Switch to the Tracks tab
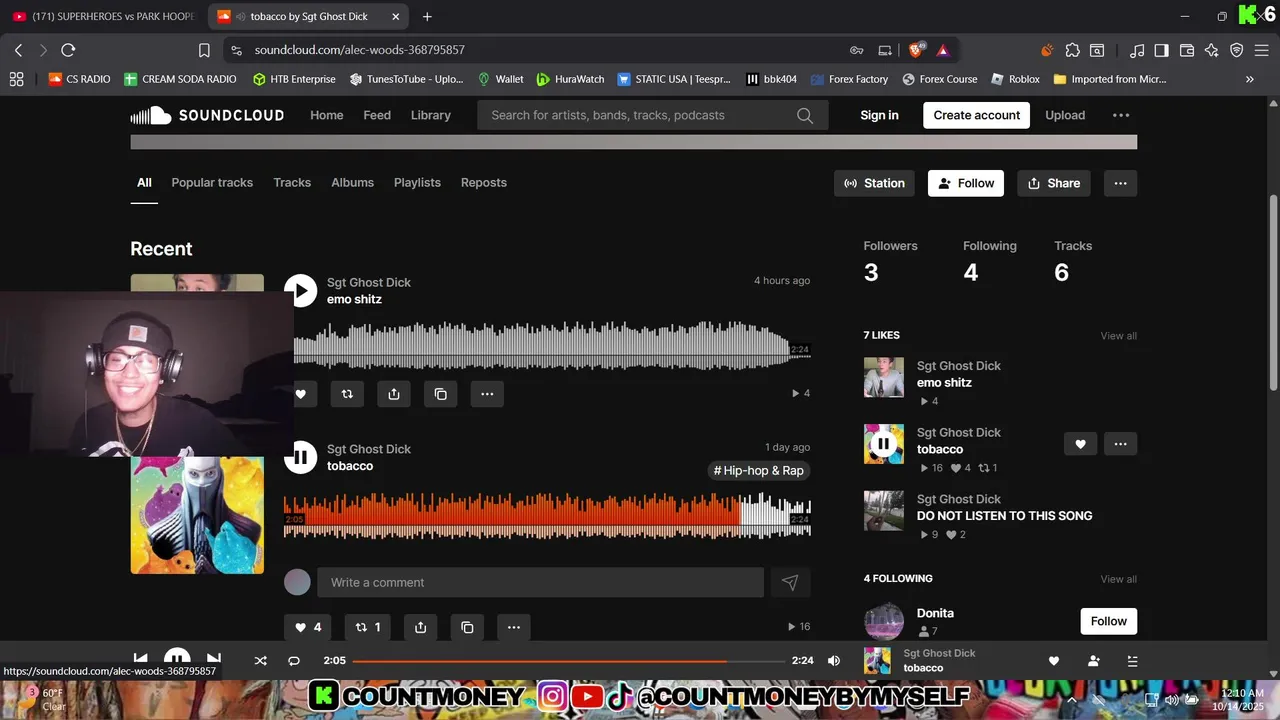This screenshot has width=1280, height=720. coord(292,182)
